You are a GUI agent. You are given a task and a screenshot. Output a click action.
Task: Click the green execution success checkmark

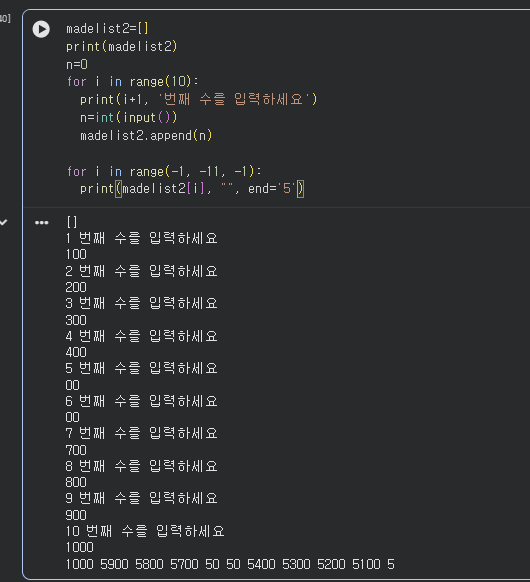click(x=3, y=222)
